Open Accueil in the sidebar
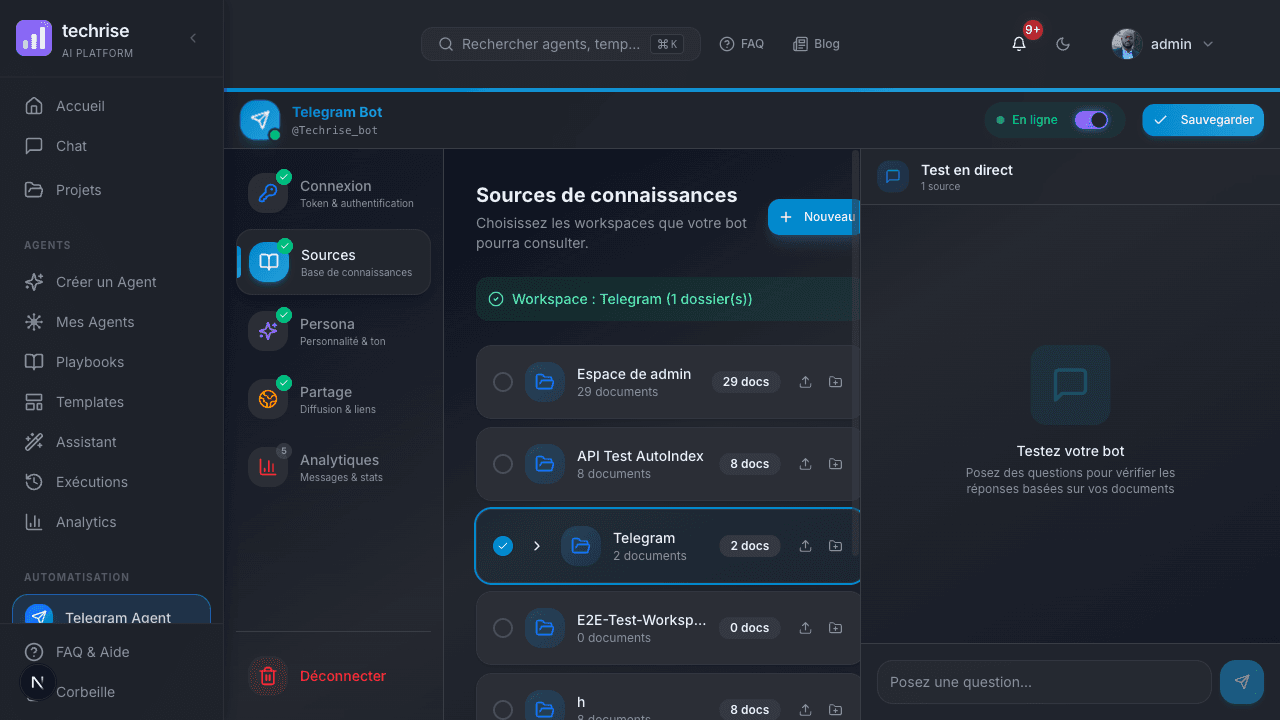Image resolution: width=1280 pixels, height=720 pixels. point(111,106)
